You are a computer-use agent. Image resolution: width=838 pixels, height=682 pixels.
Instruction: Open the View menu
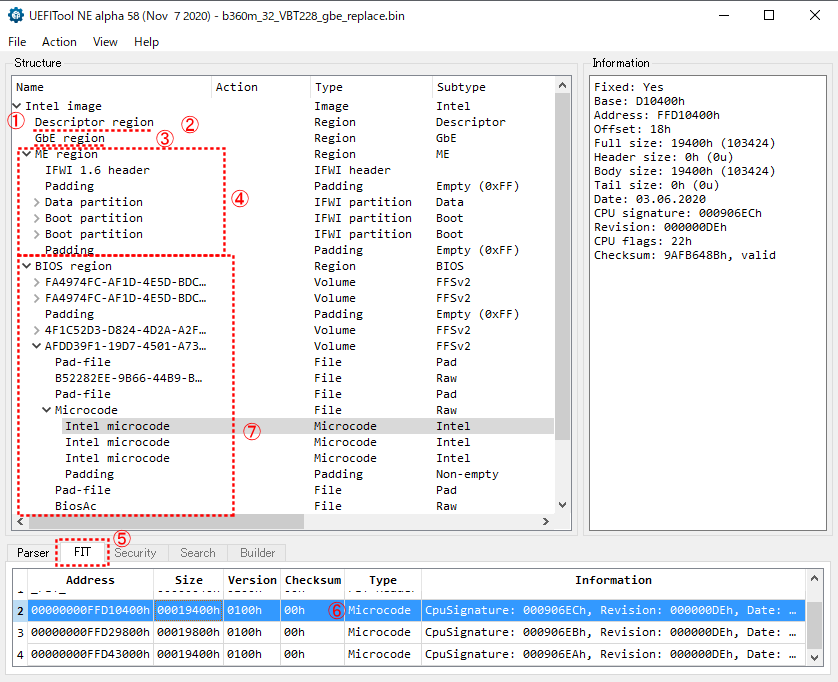tap(105, 42)
